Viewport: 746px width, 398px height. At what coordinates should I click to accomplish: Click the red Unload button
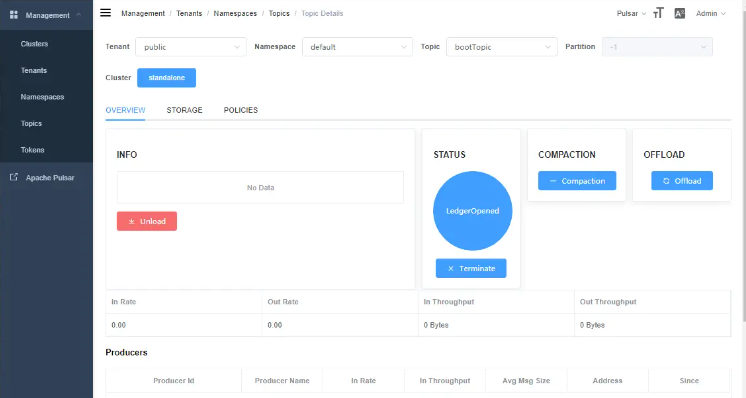point(147,221)
